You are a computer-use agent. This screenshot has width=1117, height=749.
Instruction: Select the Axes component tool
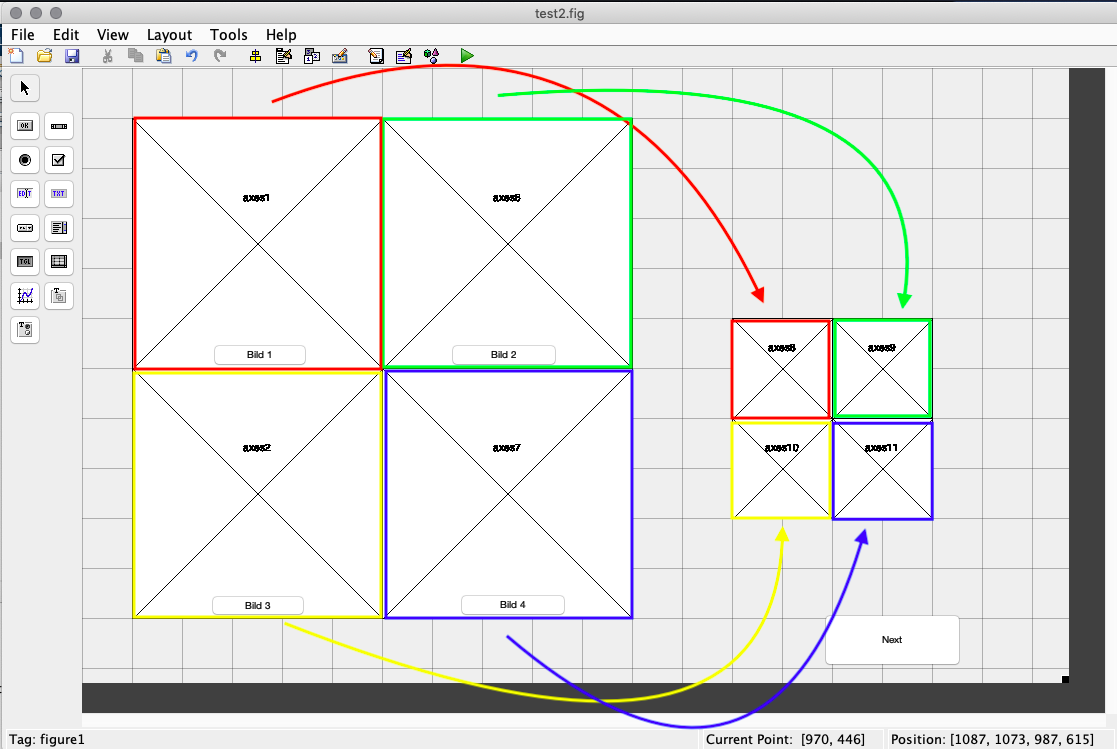[x=25, y=295]
